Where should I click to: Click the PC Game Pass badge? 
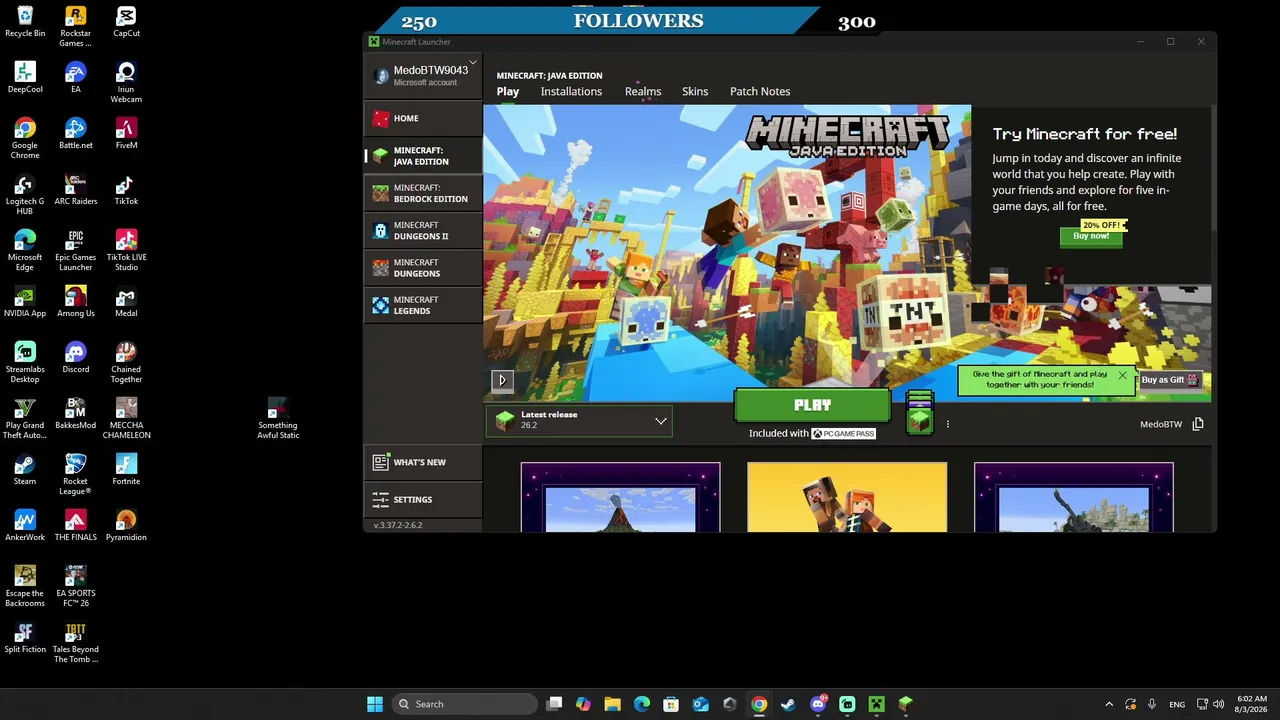(x=843, y=434)
